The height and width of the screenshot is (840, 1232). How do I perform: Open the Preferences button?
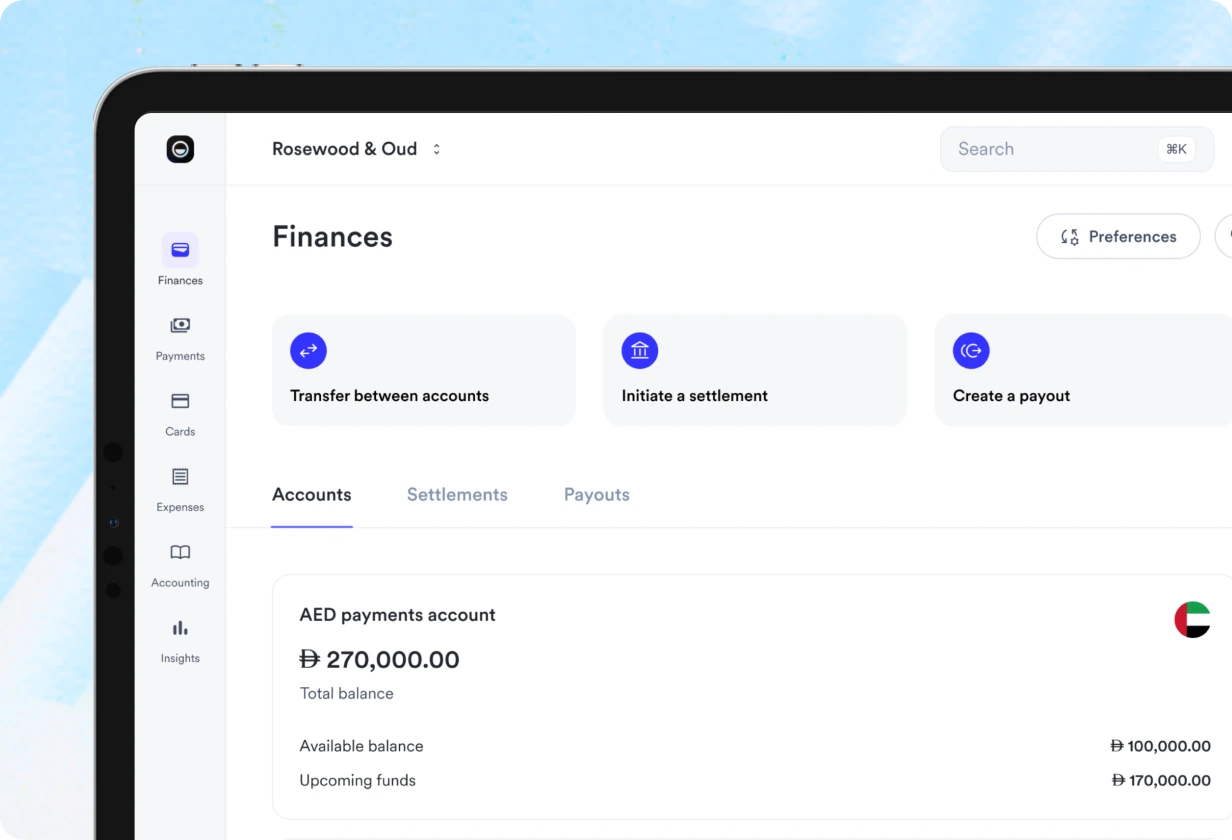pyautogui.click(x=1118, y=236)
